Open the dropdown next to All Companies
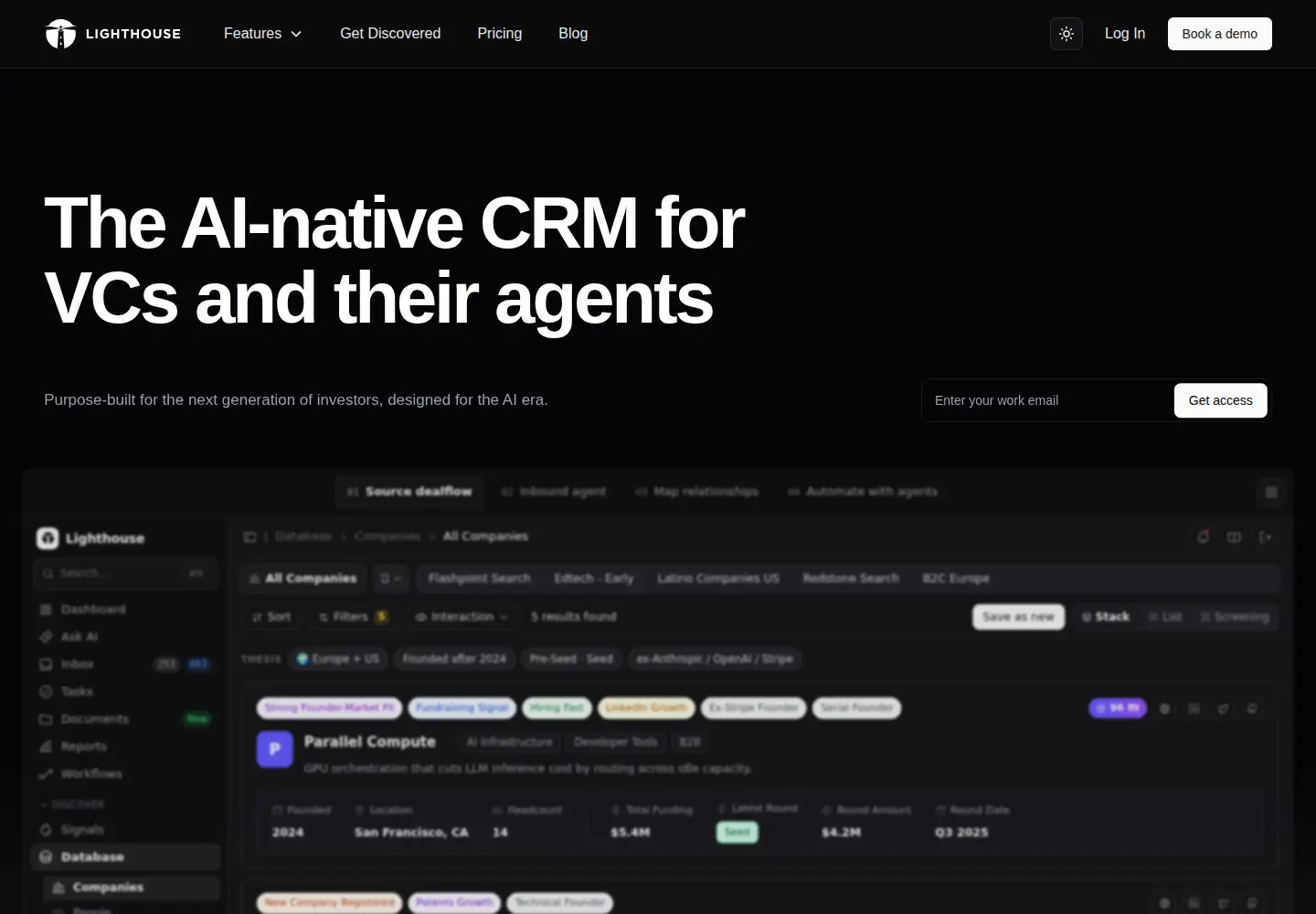The height and width of the screenshot is (914, 1316). [391, 579]
